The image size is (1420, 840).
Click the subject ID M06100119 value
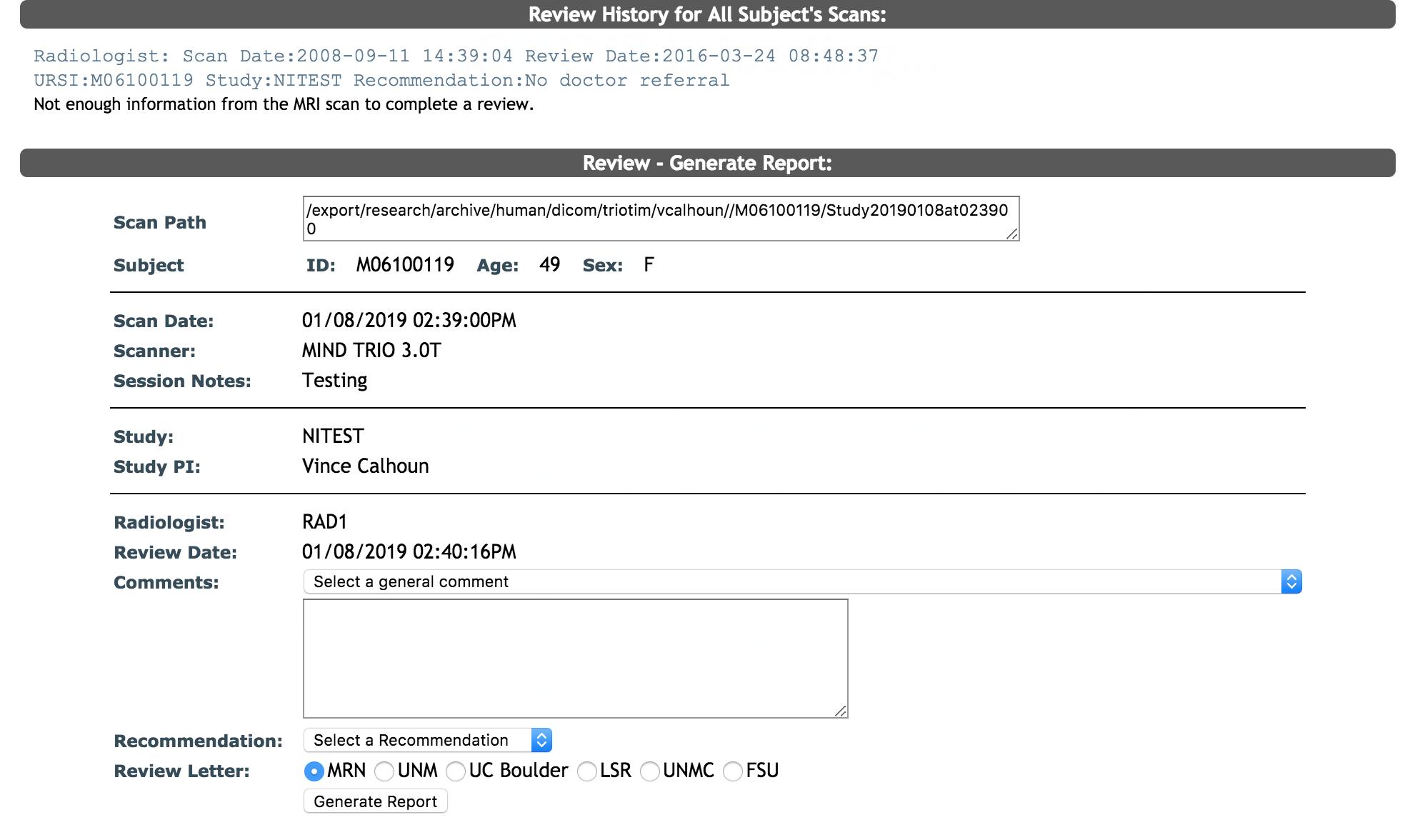click(405, 265)
